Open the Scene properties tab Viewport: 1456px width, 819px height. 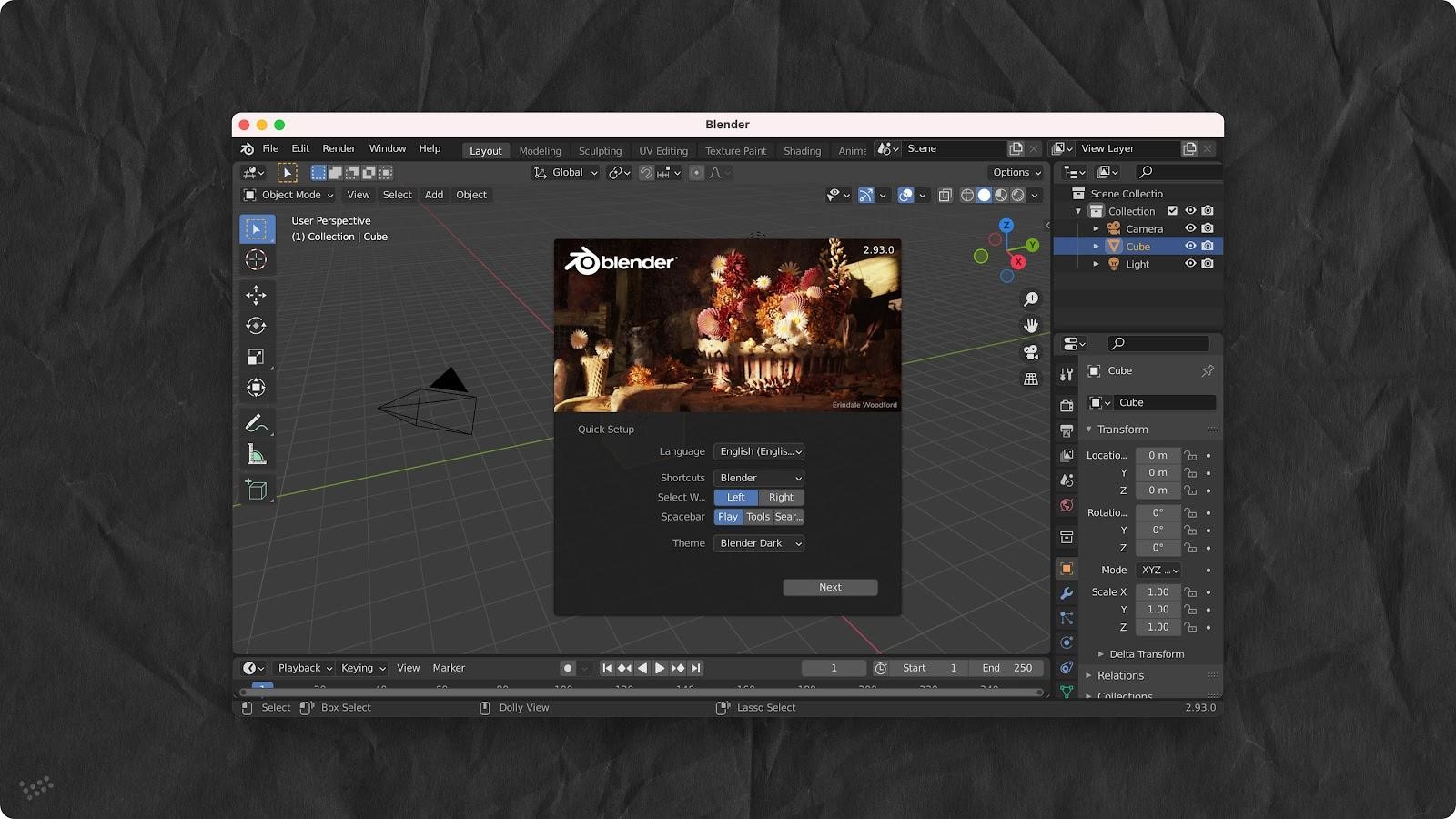coord(1067,480)
